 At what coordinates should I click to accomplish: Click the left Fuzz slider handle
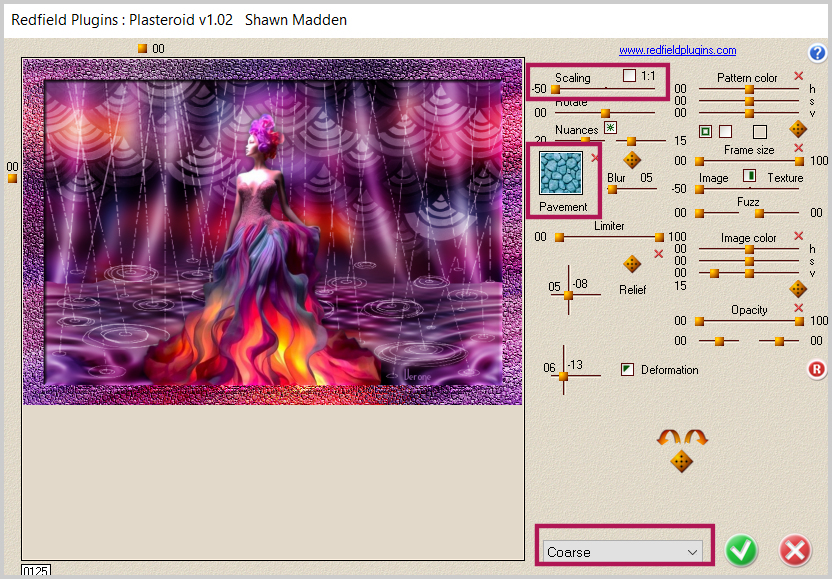(x=699, y=213)
